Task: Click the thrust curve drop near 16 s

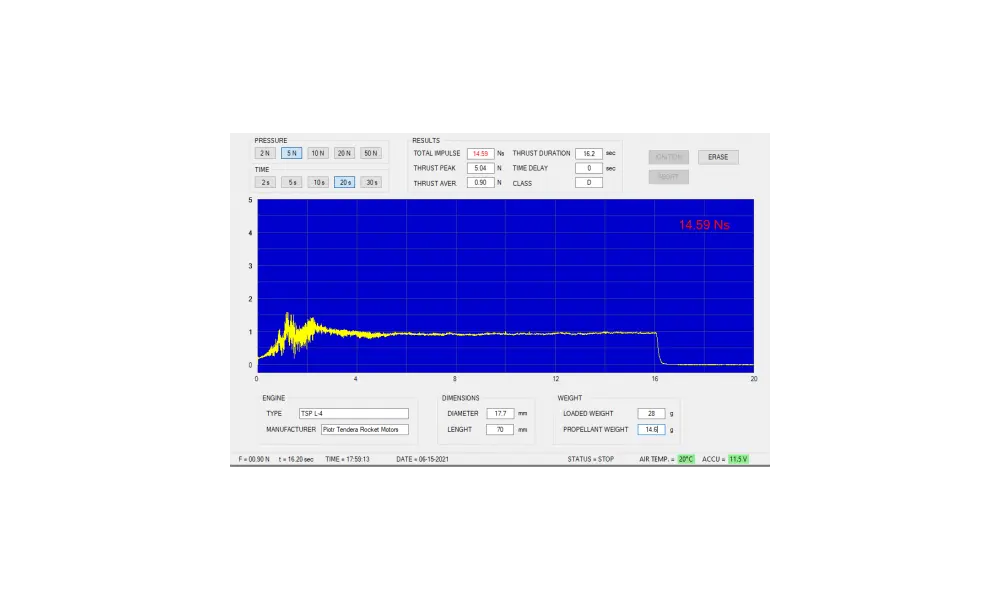Action: pos(658,348)
